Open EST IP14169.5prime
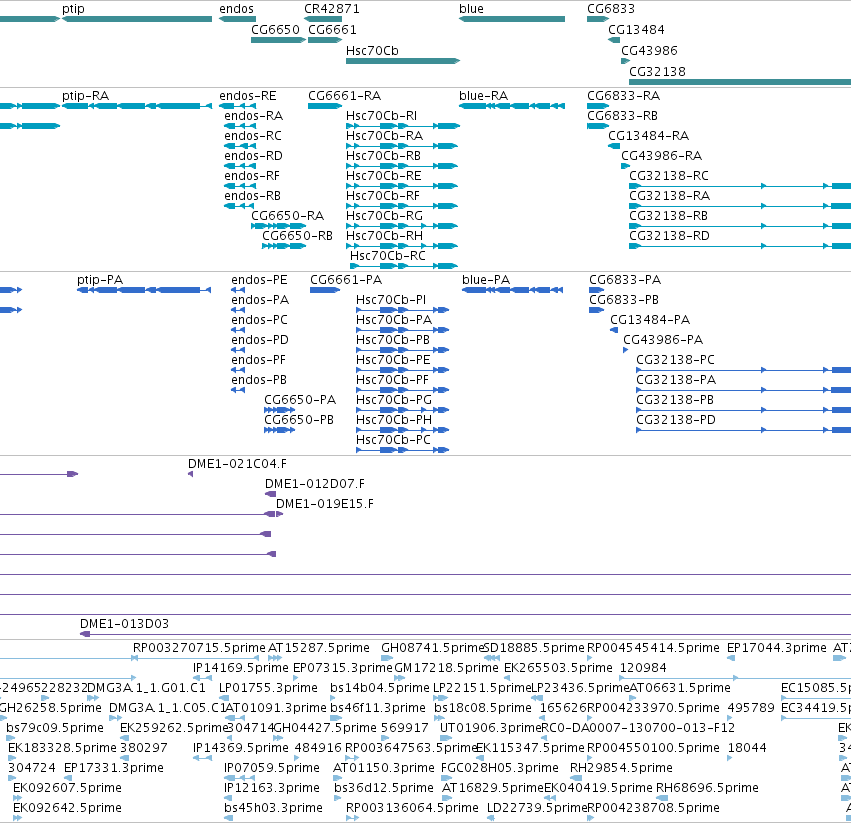The width and height of the screenshot is (851, 823). [x=241, y=668]
